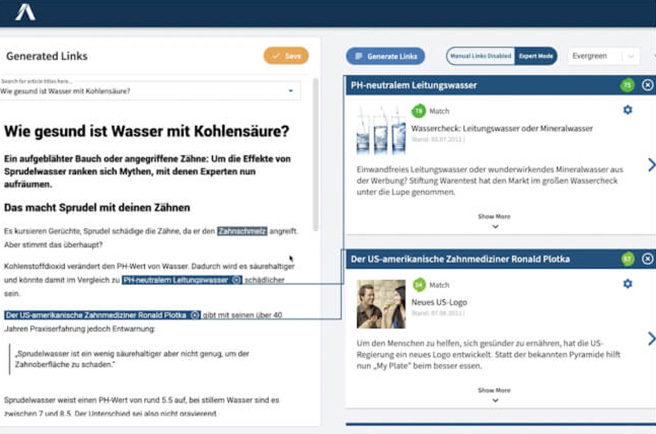Click the water glasses thumbnail

pyautogui.click(x=381, y=130)
